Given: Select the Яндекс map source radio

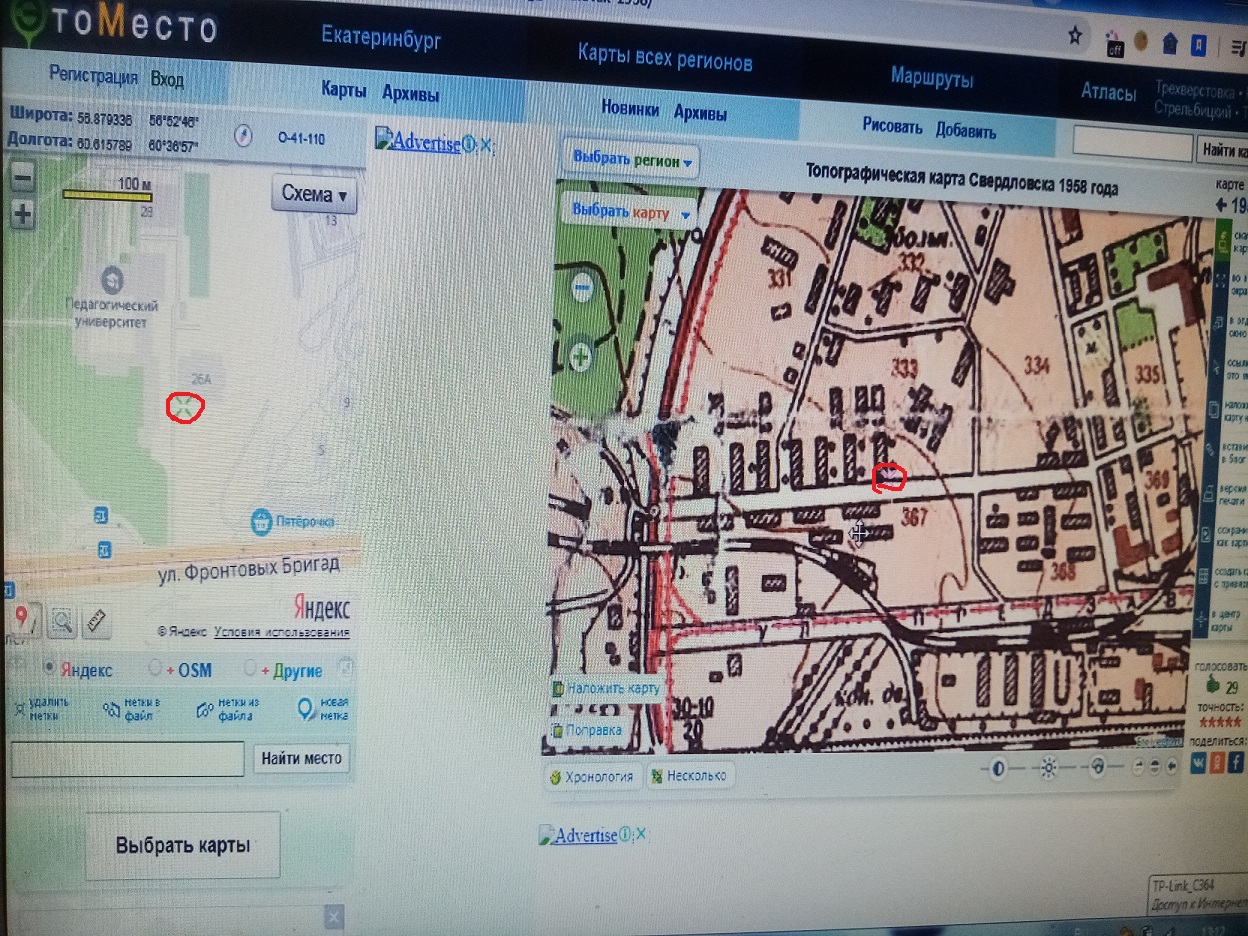Looking at the screenshot, I should point(48,668).
